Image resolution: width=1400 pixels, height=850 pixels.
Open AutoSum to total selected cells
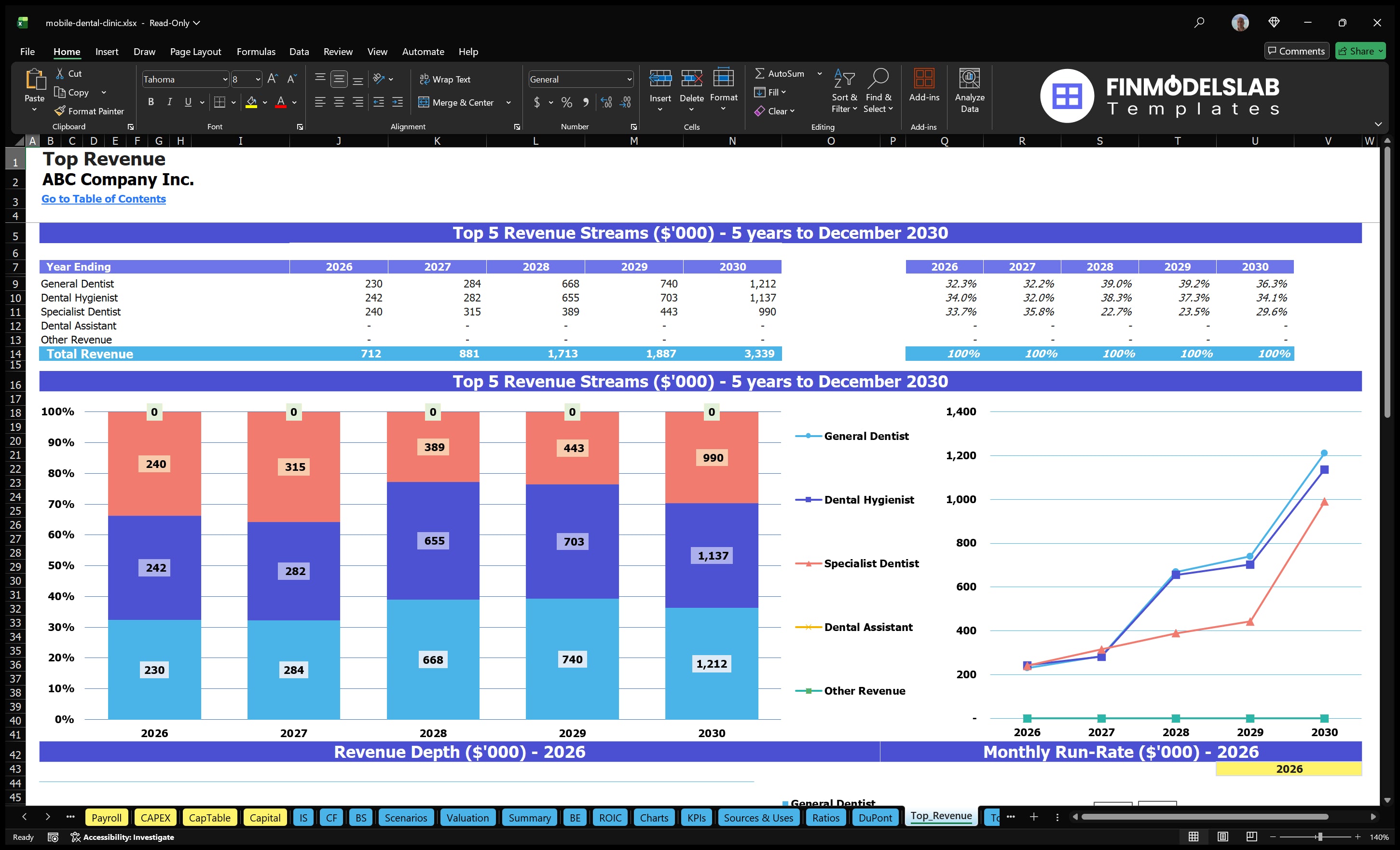pos(783,73)
